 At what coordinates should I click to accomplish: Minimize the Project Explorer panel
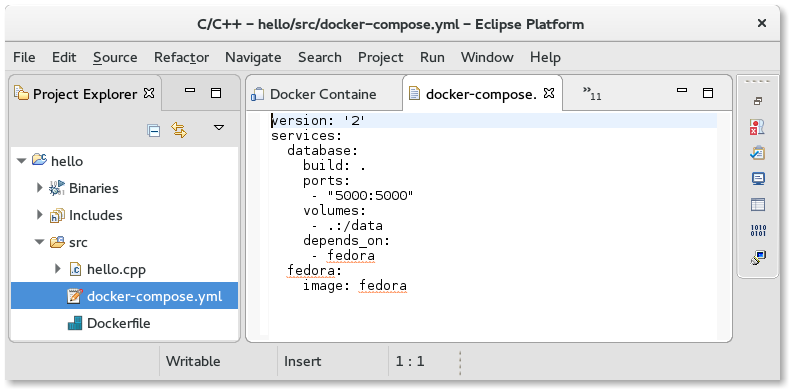coord(190,91)
